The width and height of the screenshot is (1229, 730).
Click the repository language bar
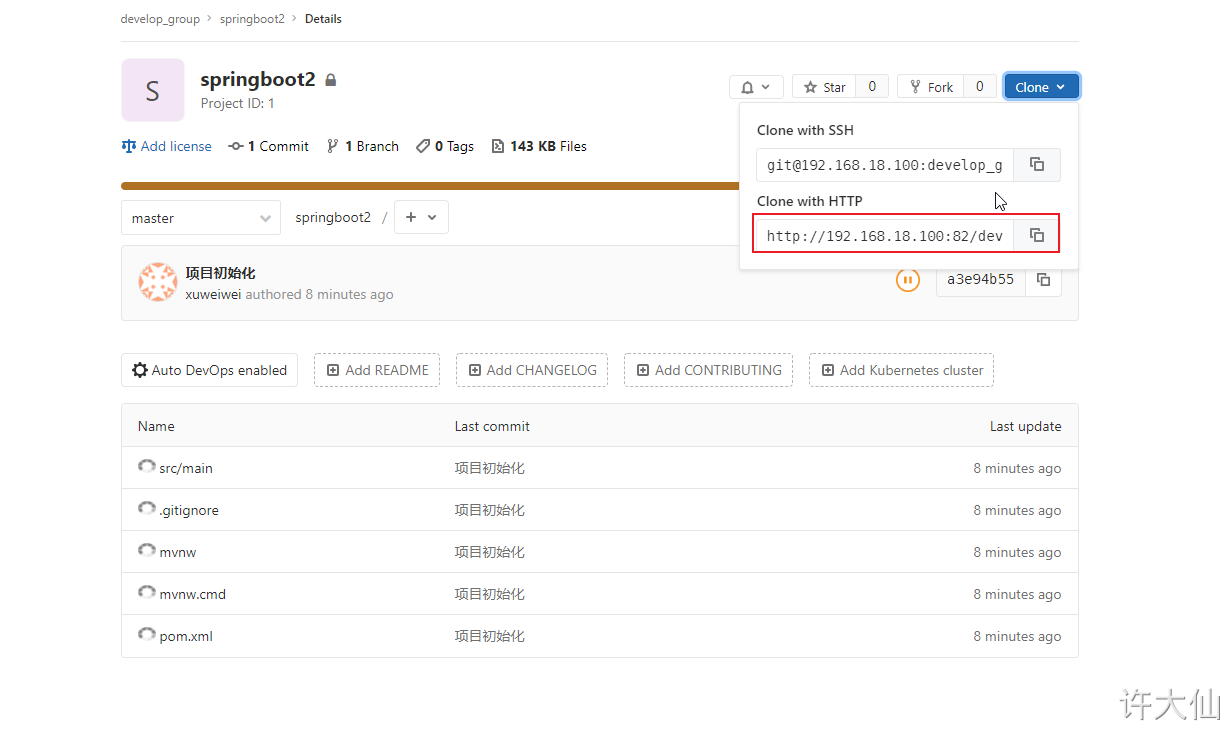click(430, 186)
